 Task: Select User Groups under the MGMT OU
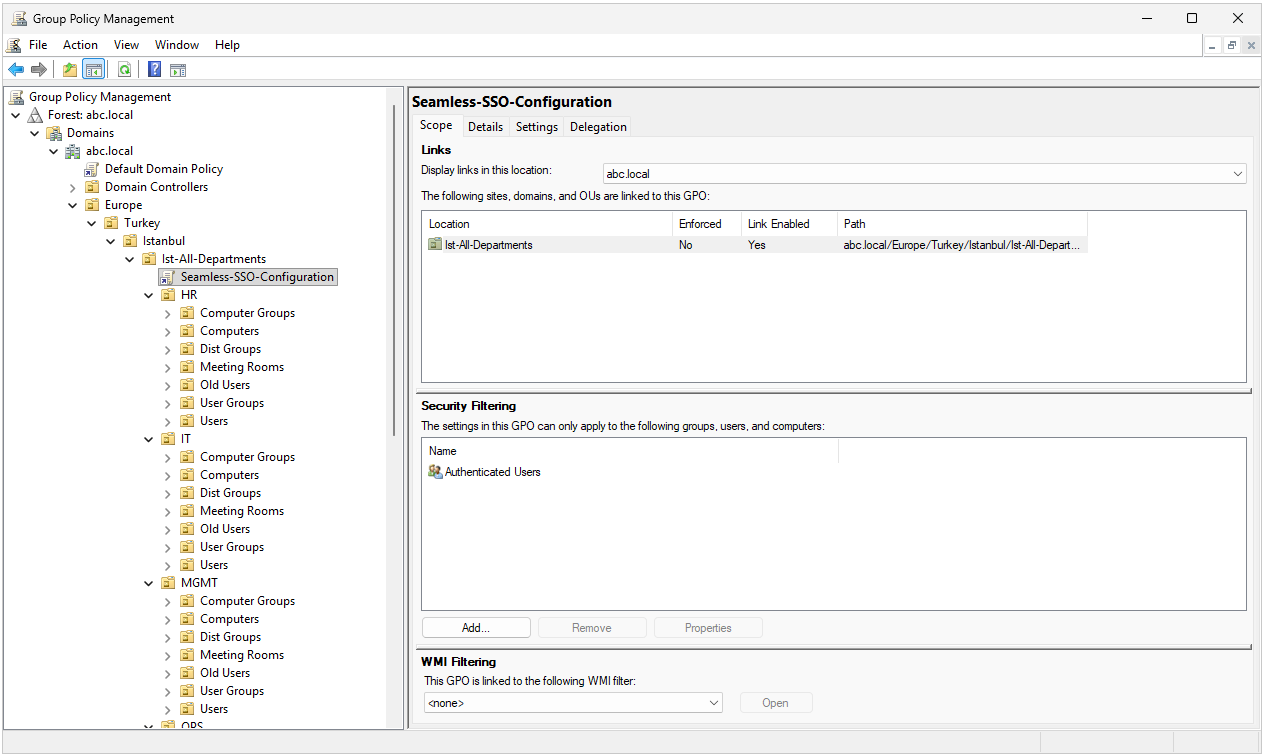pos(232,691)
